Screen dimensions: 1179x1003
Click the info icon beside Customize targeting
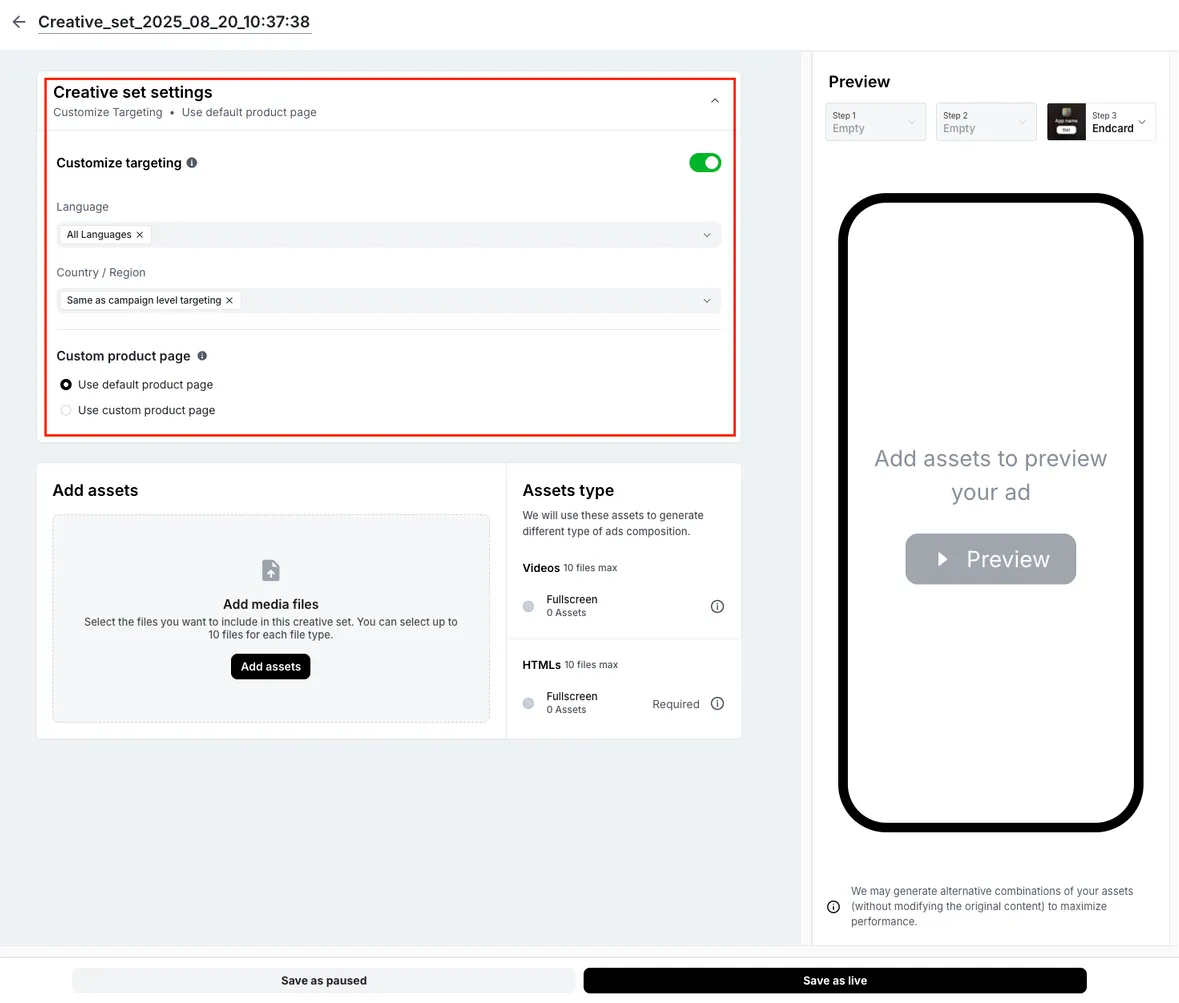tap(190, 162)
